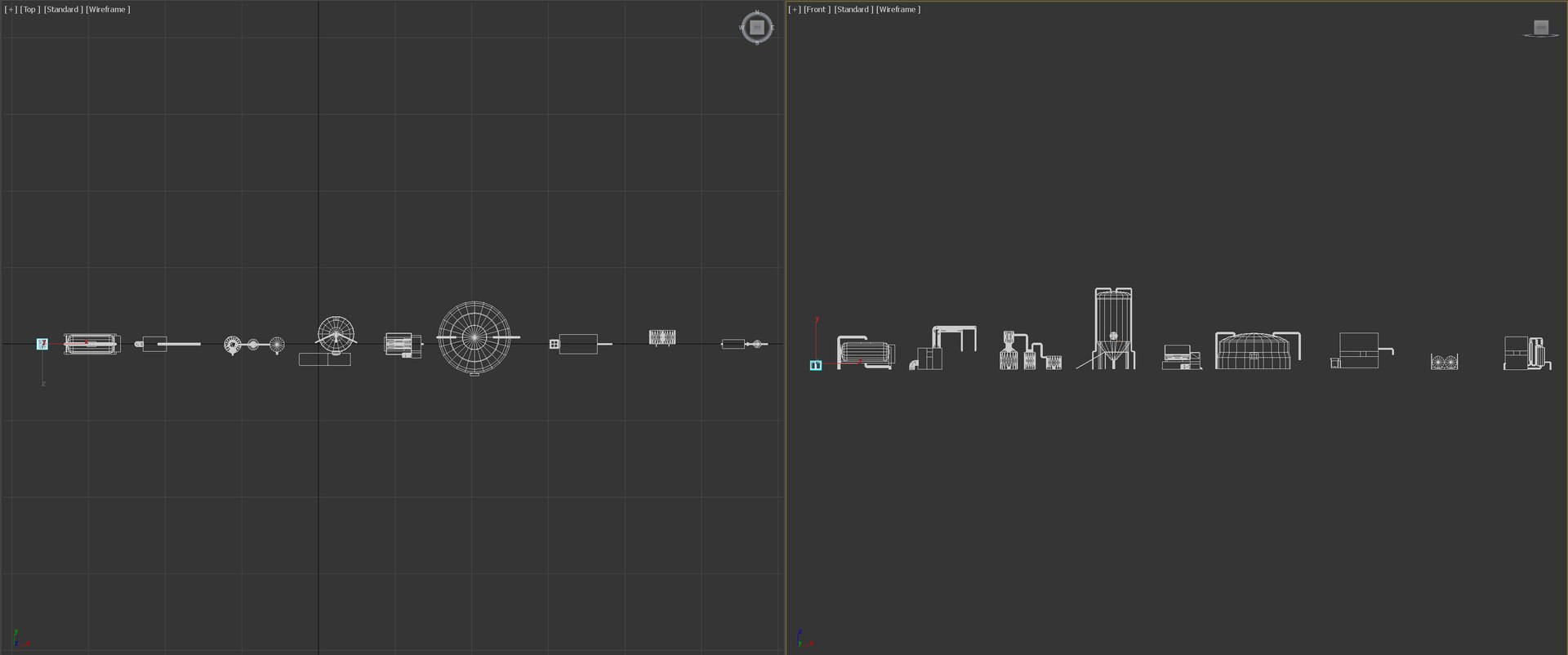The image size is (1568, 655).
Task: Open [Standard] menu in the Front viewport
Action: (853, 10)
